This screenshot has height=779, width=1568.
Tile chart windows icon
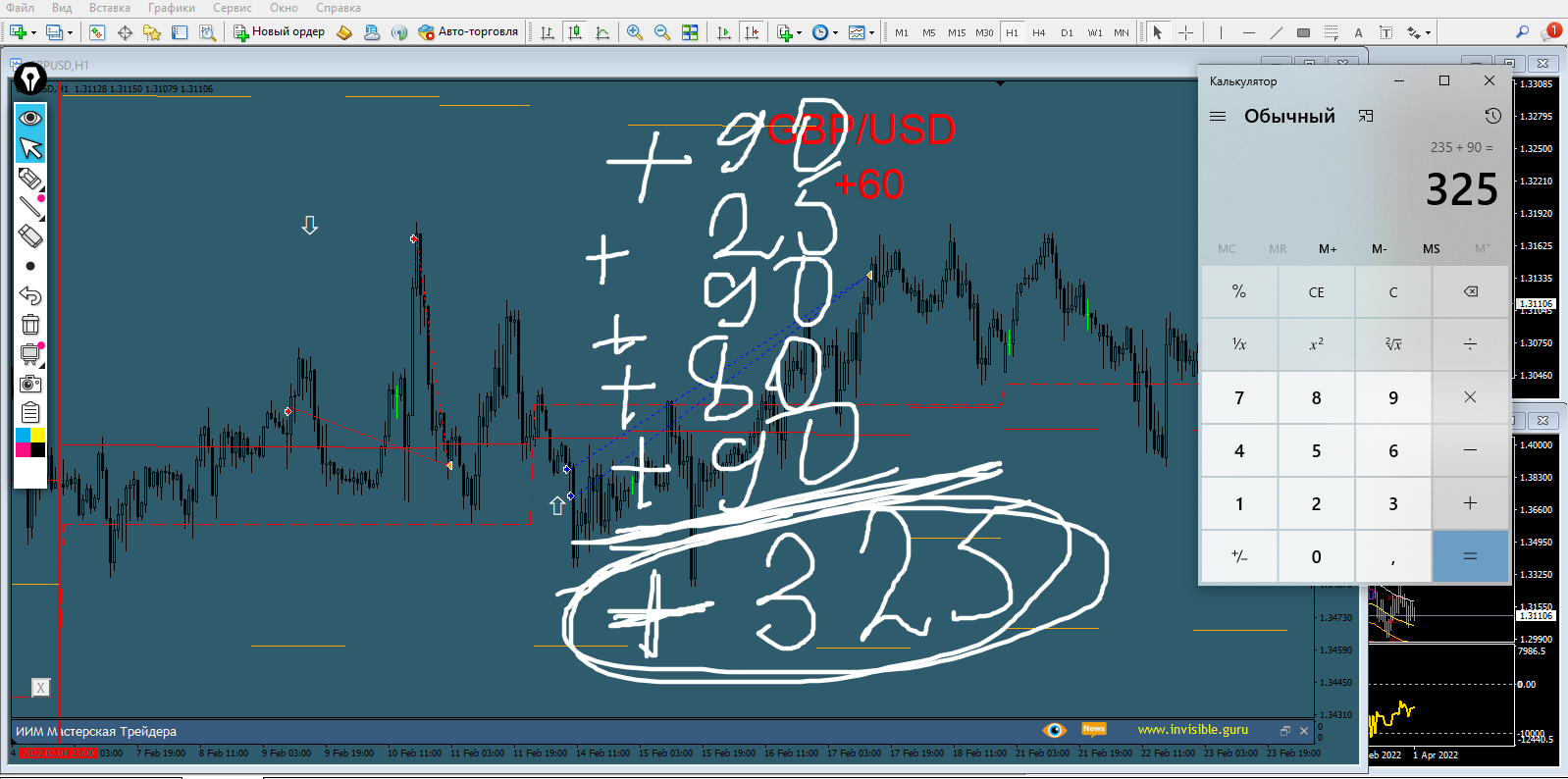tap(690, 32)
